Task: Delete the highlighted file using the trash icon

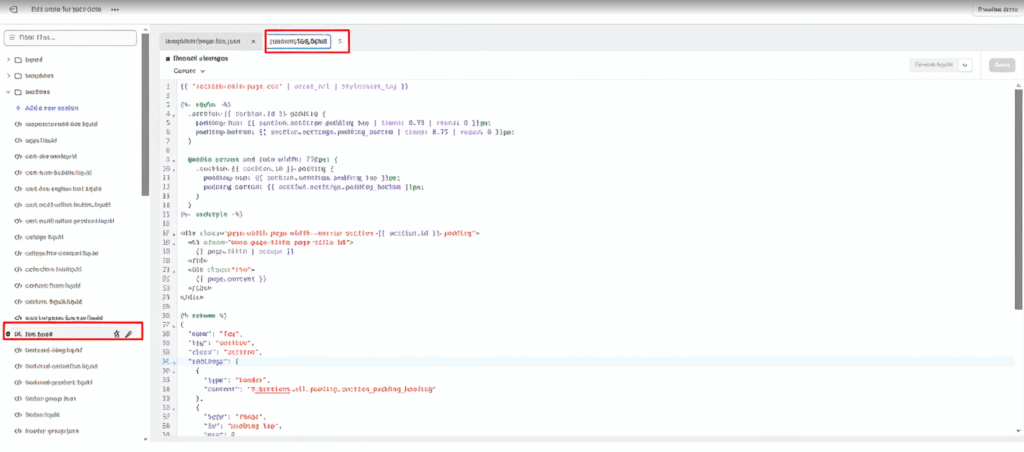Action: 117,333
